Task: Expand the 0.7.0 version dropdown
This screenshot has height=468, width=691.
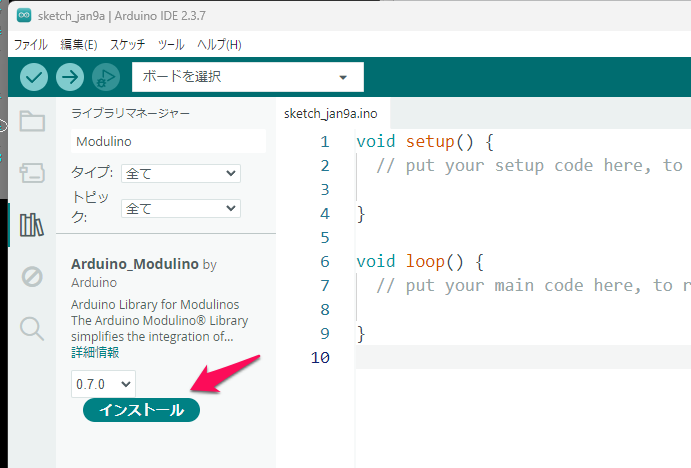Action: tap(103, 383)
